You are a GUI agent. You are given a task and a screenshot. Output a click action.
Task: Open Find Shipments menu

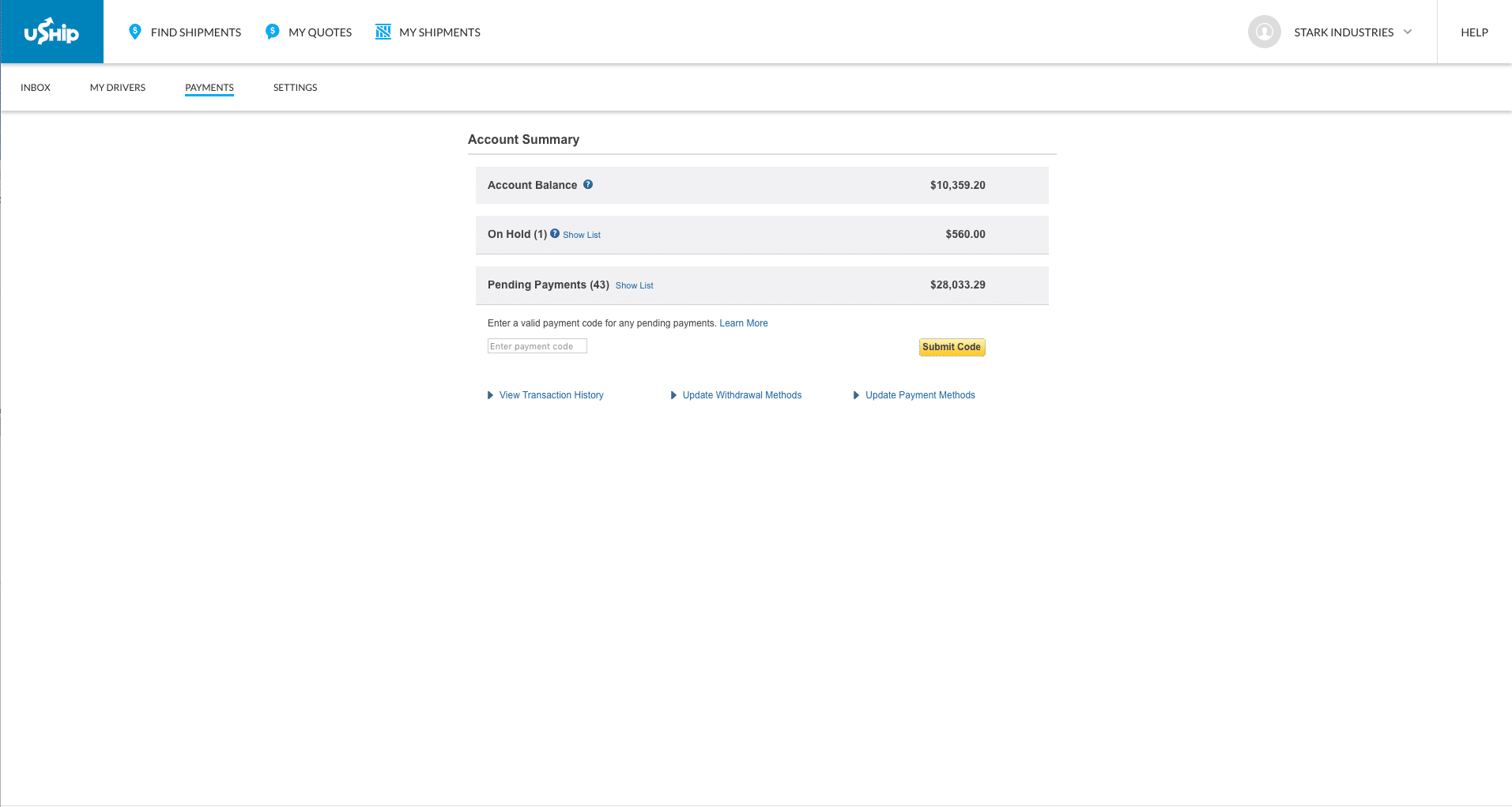tap(195, 32)
